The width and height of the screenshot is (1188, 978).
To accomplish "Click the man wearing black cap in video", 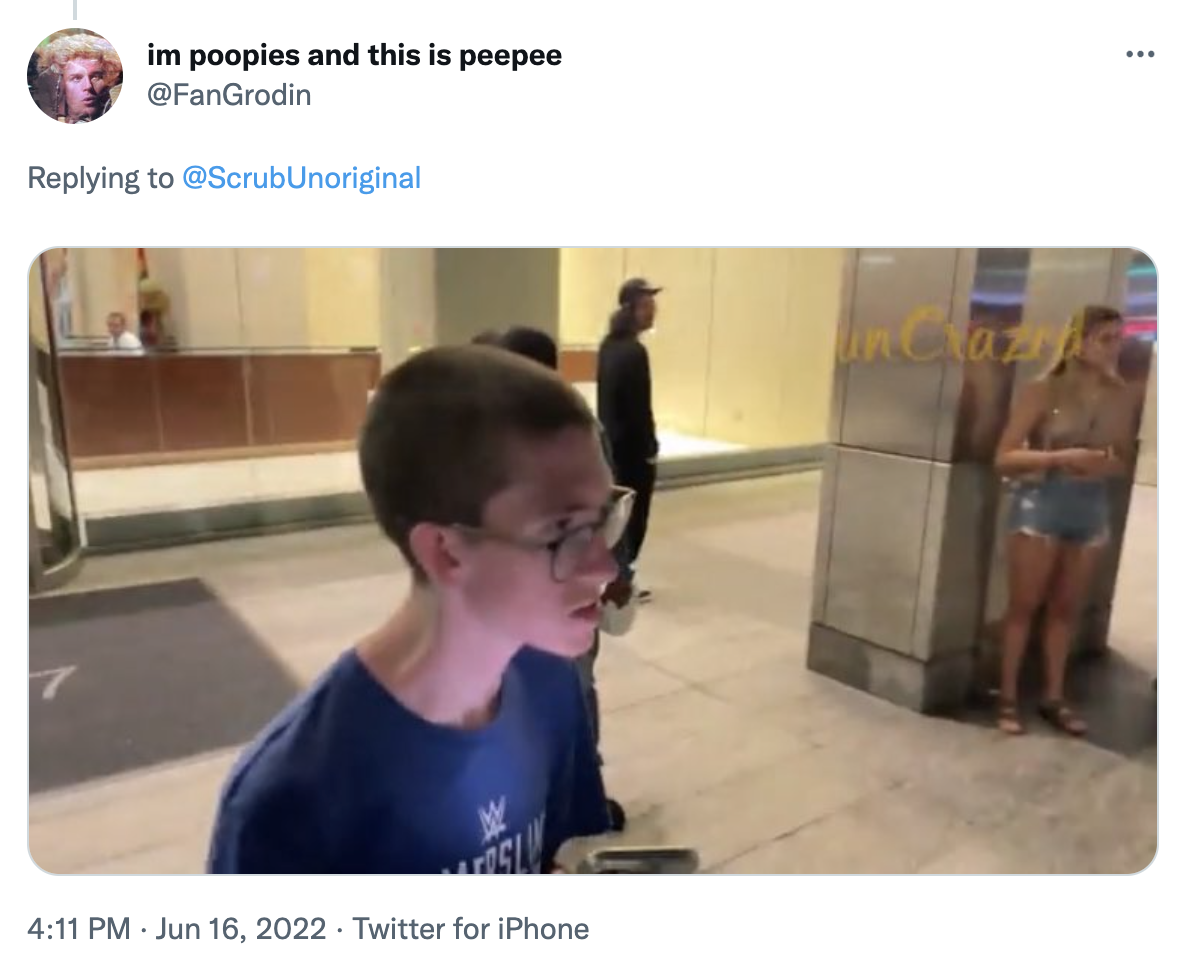I will [630, 424].
